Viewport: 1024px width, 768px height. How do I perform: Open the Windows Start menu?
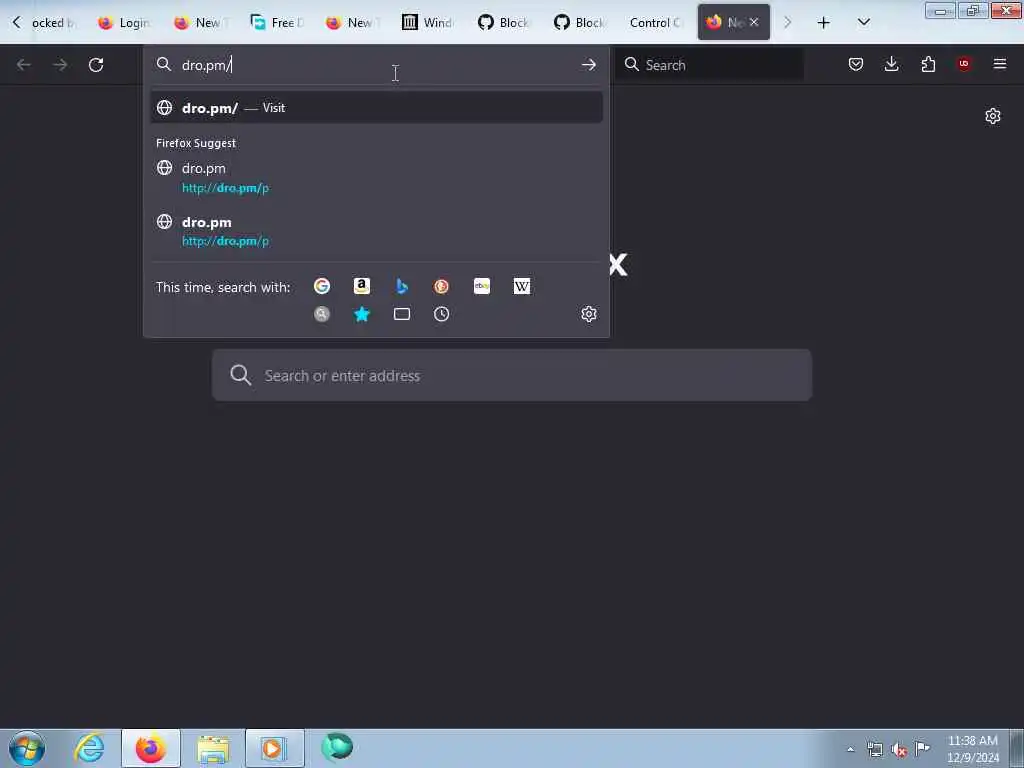27,748
